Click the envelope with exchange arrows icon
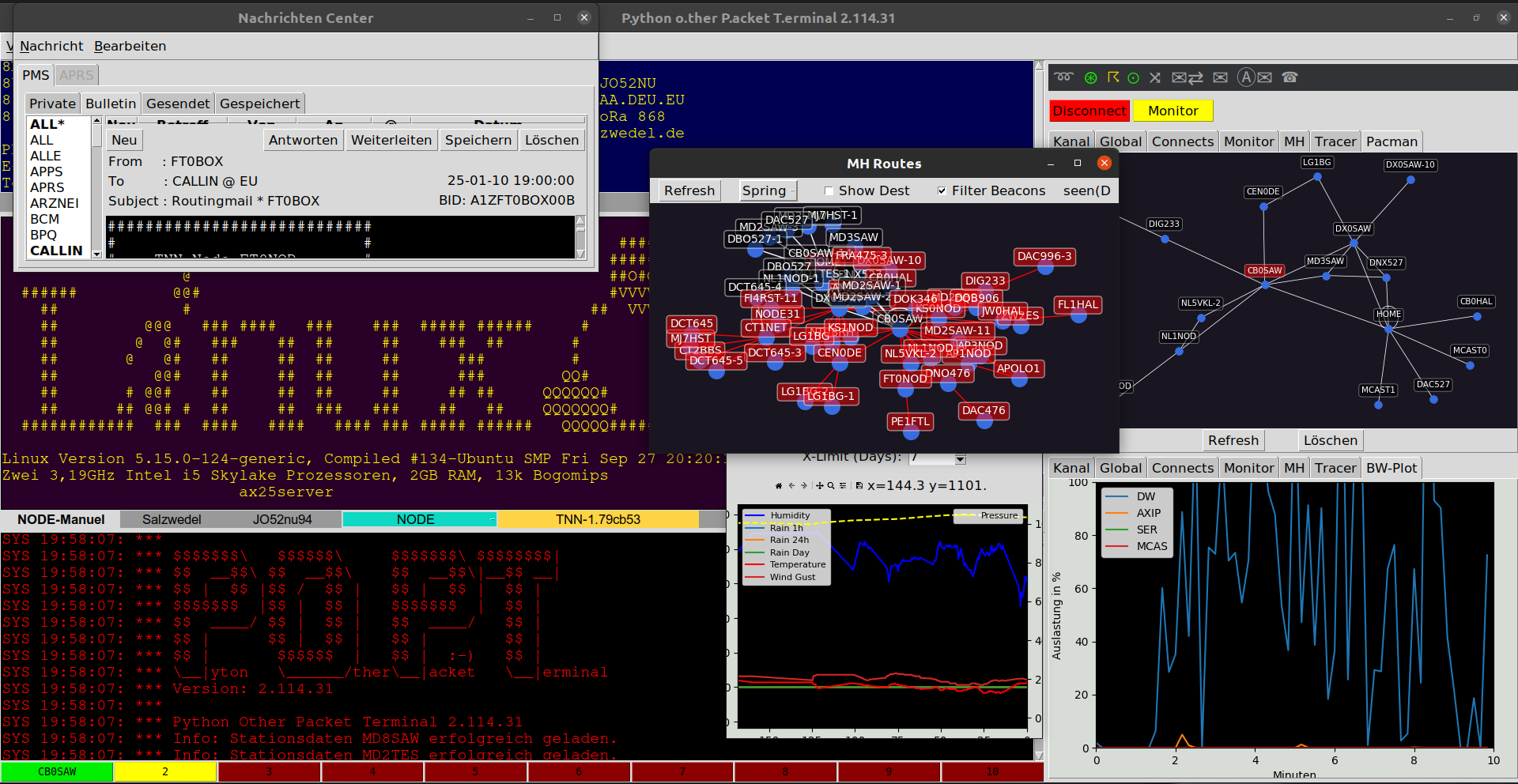This screenshot has height=784, width=1518. [1188, 77]
